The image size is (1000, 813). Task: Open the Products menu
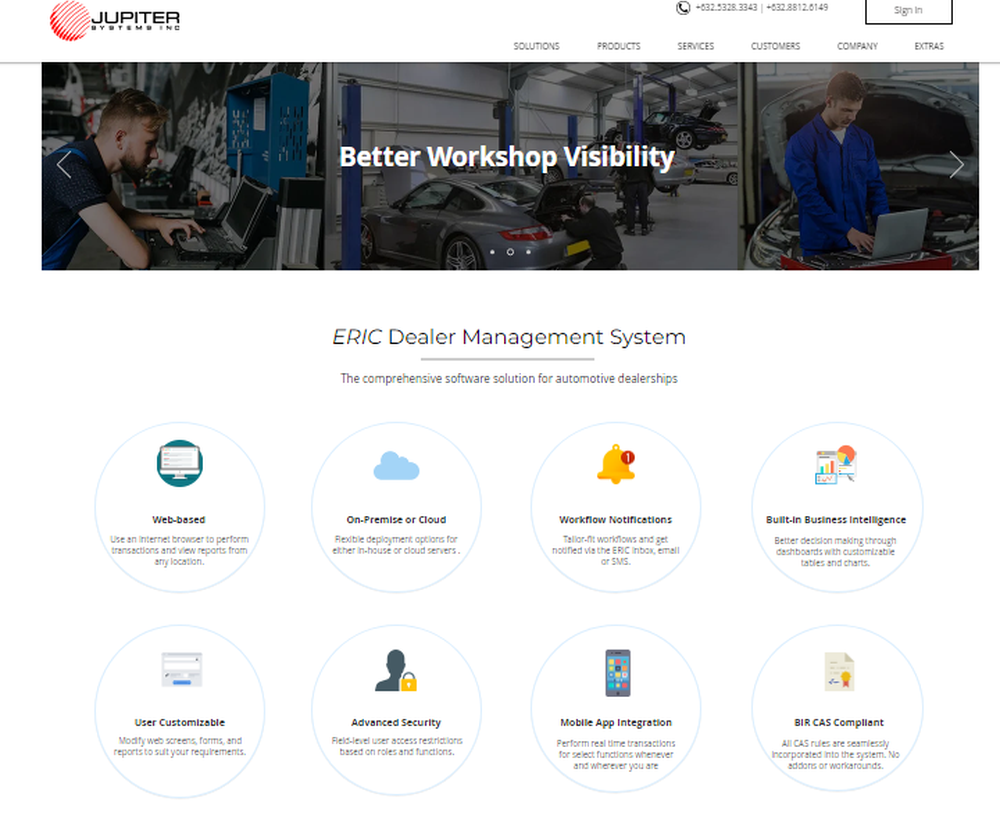(x=619, y=46)
